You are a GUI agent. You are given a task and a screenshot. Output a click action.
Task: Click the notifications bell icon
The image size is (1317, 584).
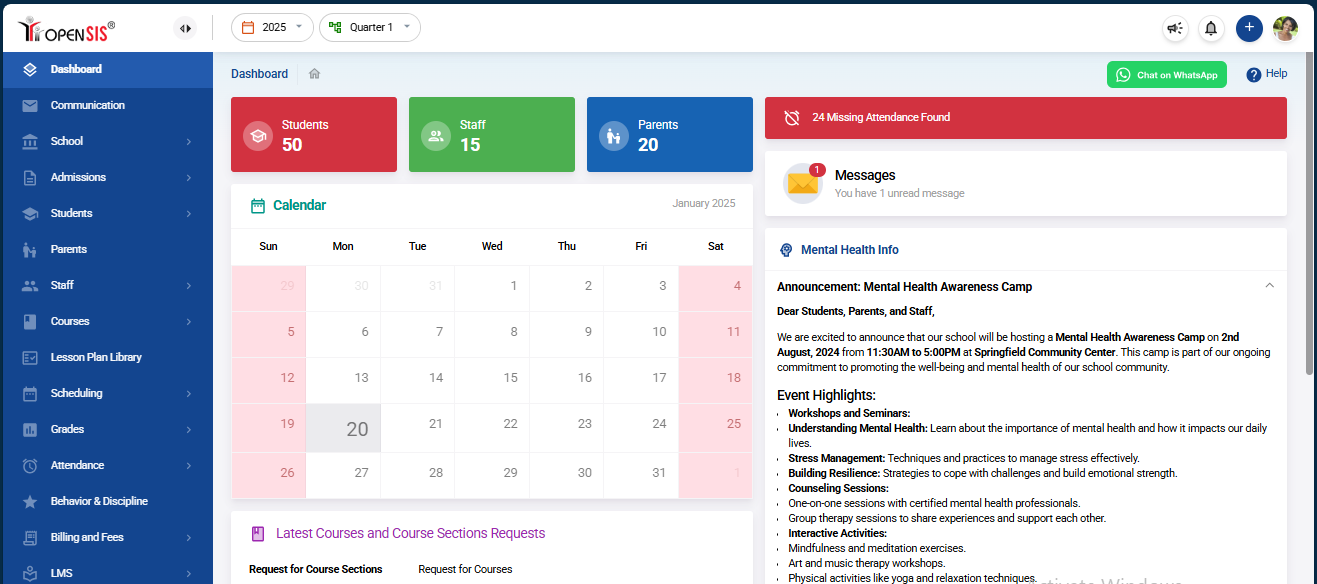[1210, 28]
